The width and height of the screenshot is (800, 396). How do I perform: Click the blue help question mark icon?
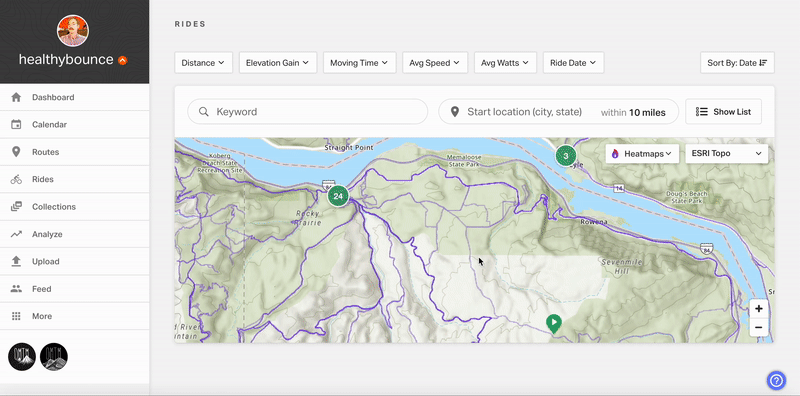[x=777, y=380]
